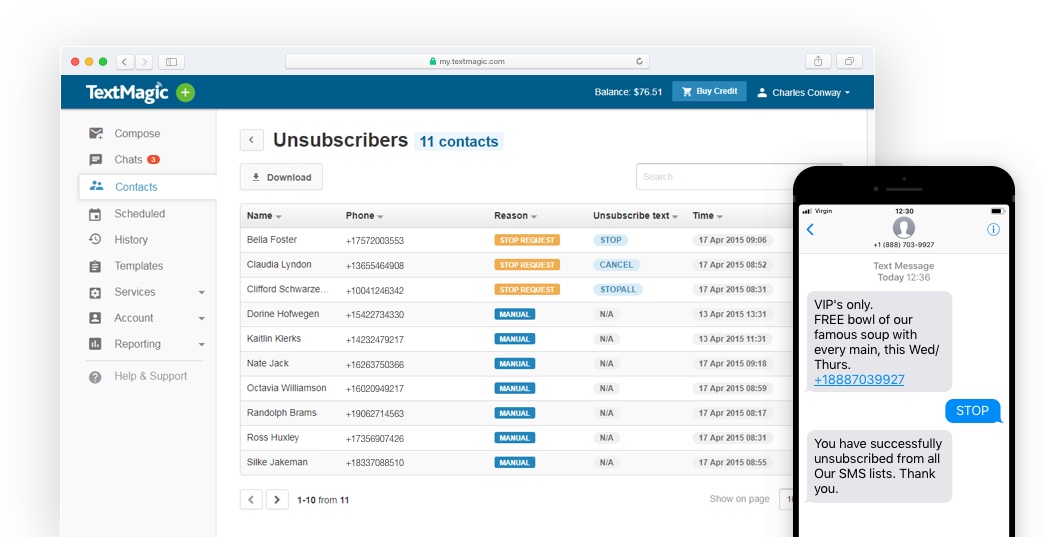Click the green plus icon beside TextMagic logo
The width and height of the screenshot is (1045, 537).
tap(185, 93)
